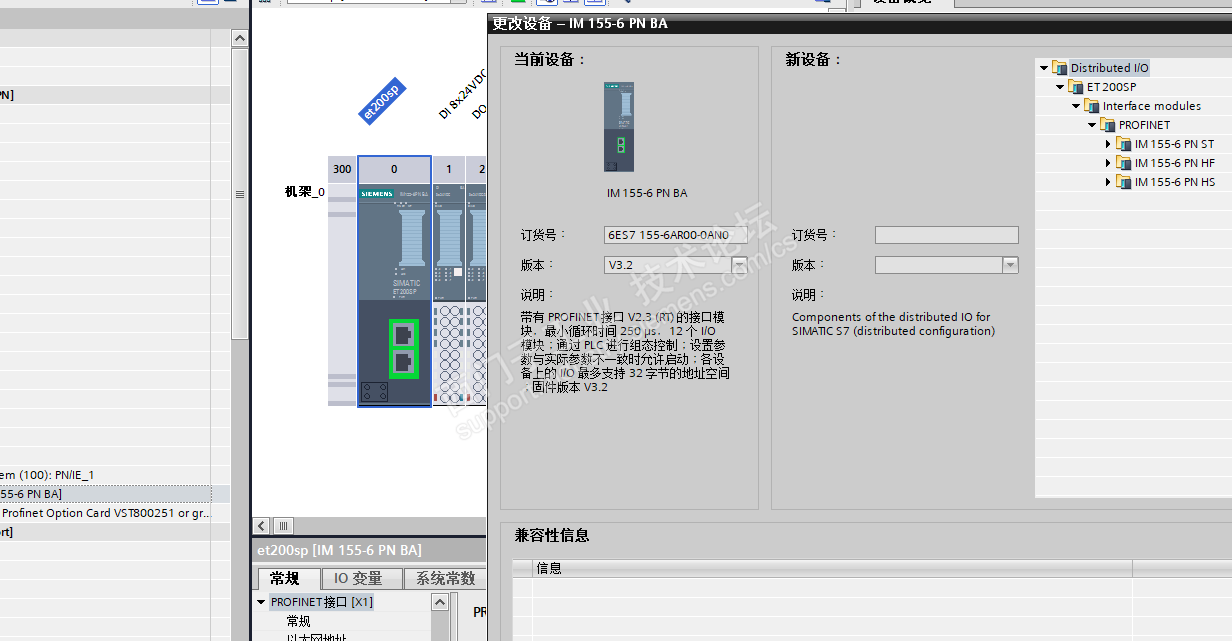Click the IM 155-6 PN ST folder icon

[x=1124, y=144]
